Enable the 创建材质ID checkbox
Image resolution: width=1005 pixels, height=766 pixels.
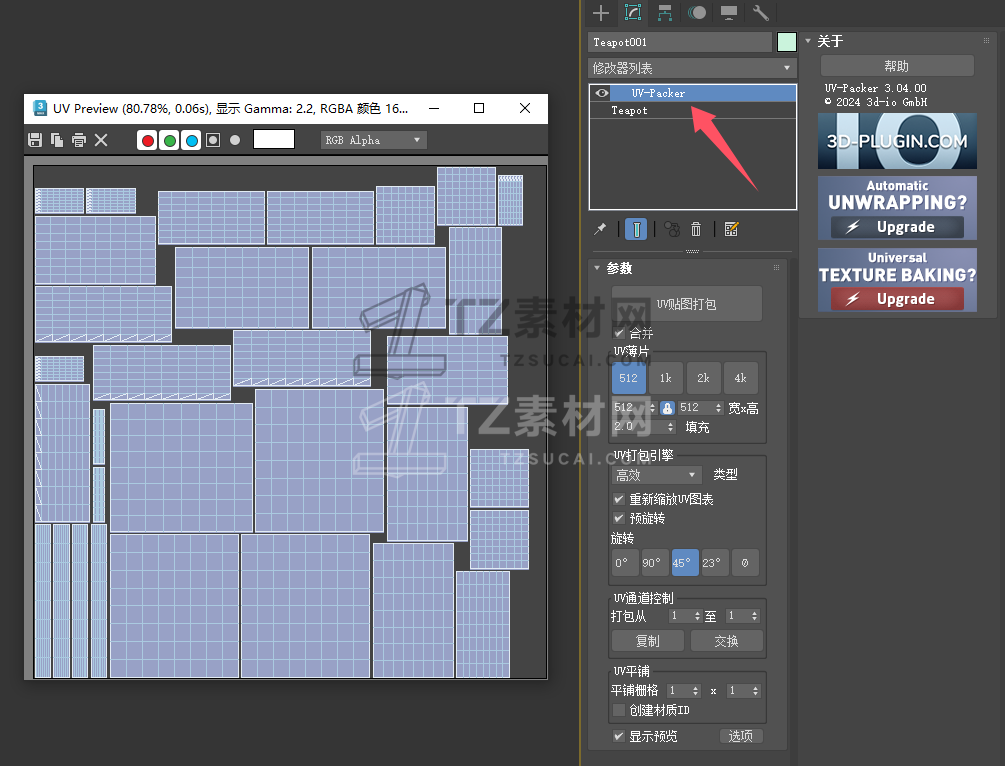click(x=619, y=710)
